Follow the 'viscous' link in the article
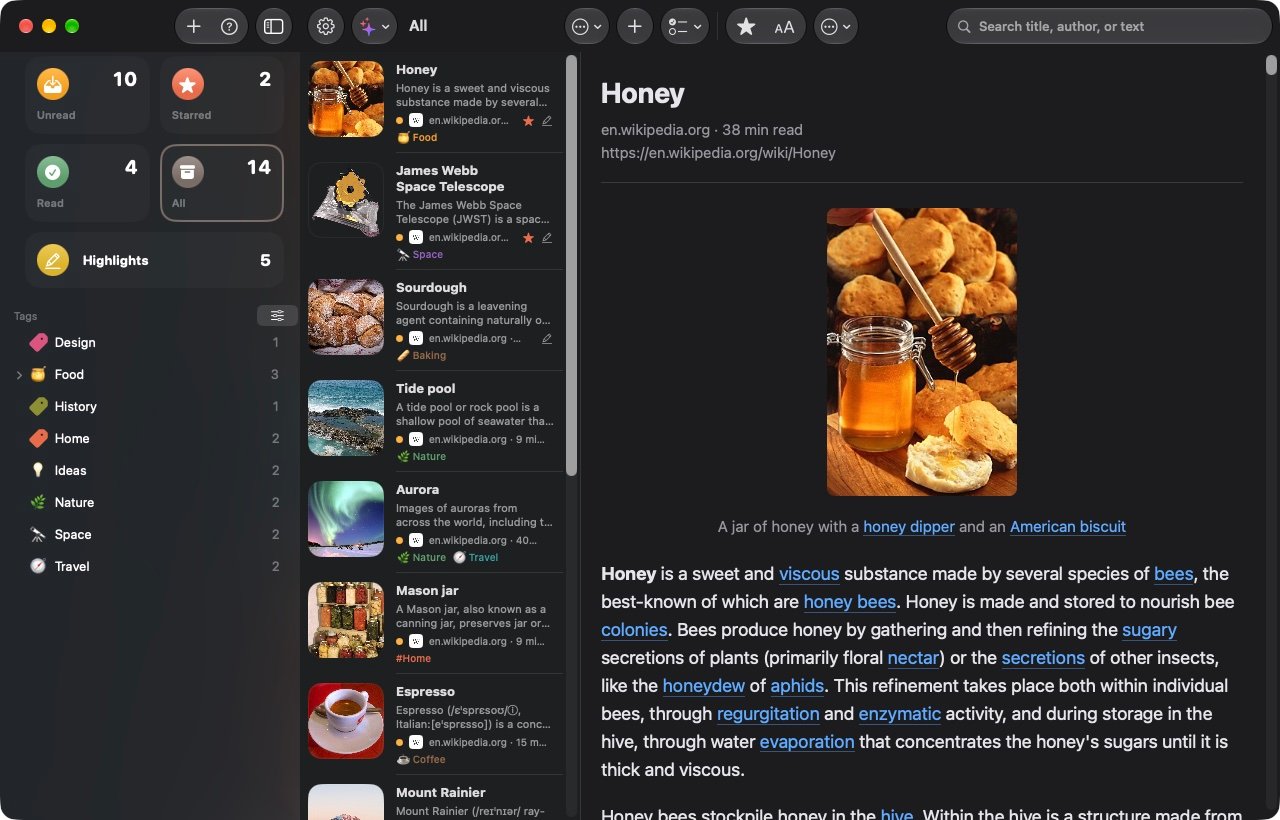This screenshot has height=820, width=1280. (x=809, y=574)
